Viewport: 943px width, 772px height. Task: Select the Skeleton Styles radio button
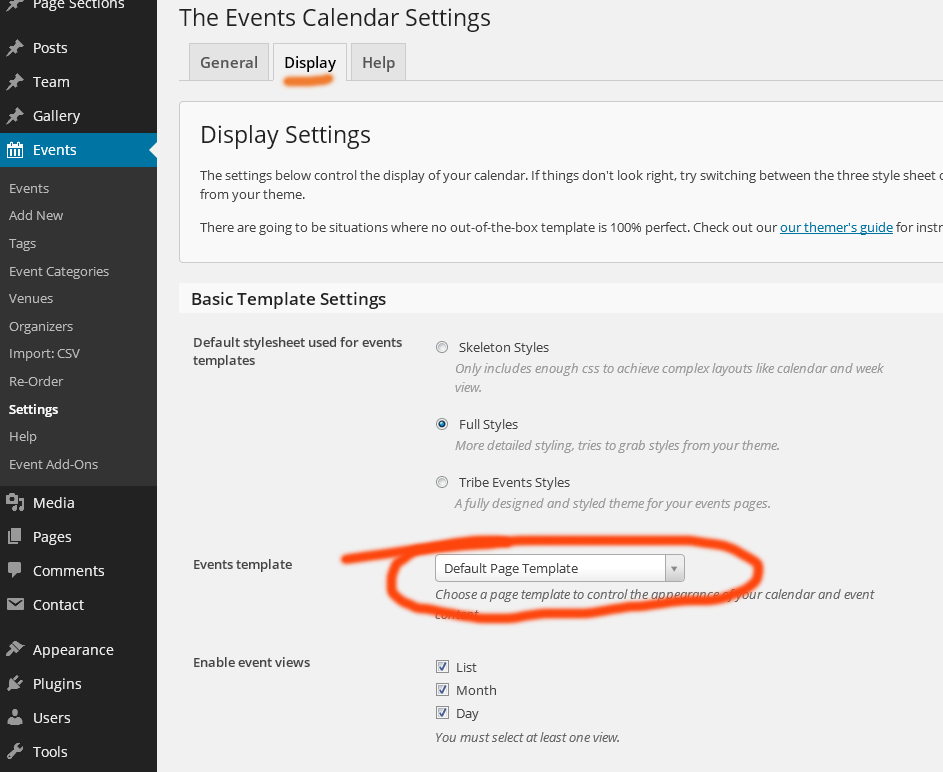click(442, 348)
